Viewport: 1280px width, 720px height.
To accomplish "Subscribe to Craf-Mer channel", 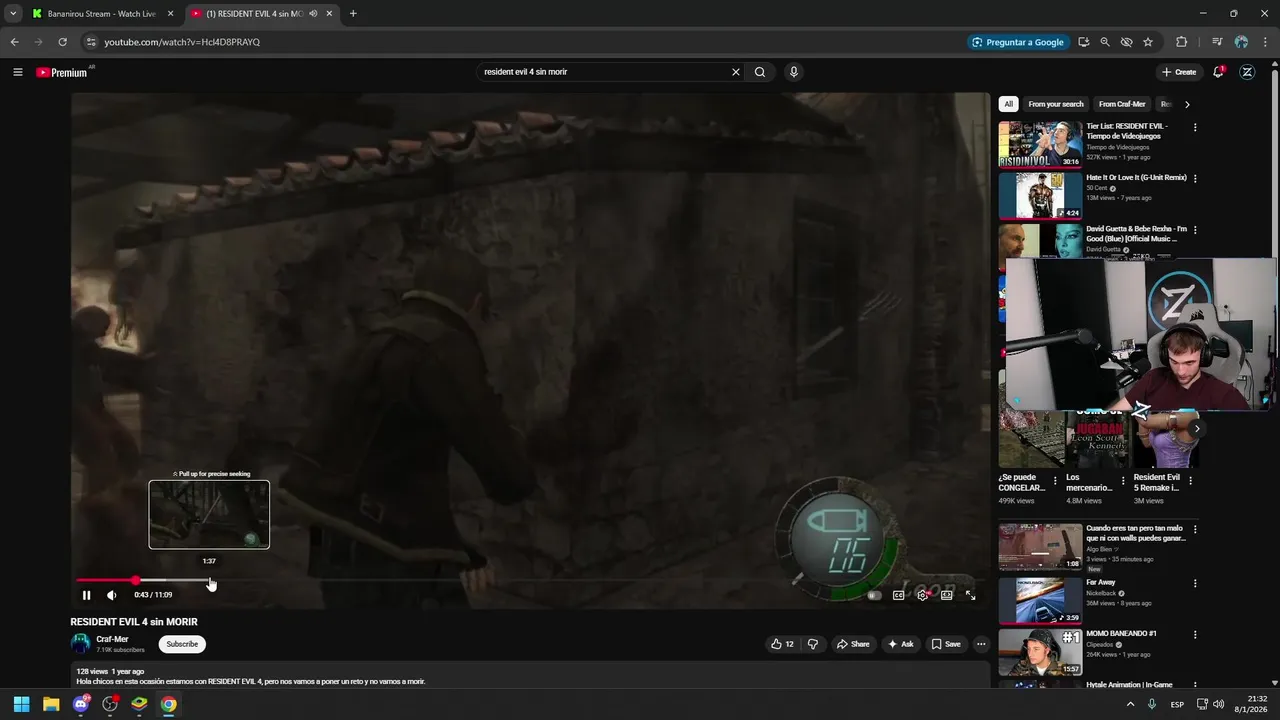I will tap(182, 644).
